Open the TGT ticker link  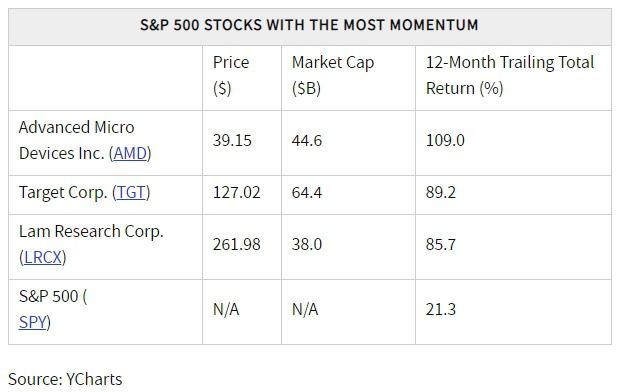[x=131, y=193]
